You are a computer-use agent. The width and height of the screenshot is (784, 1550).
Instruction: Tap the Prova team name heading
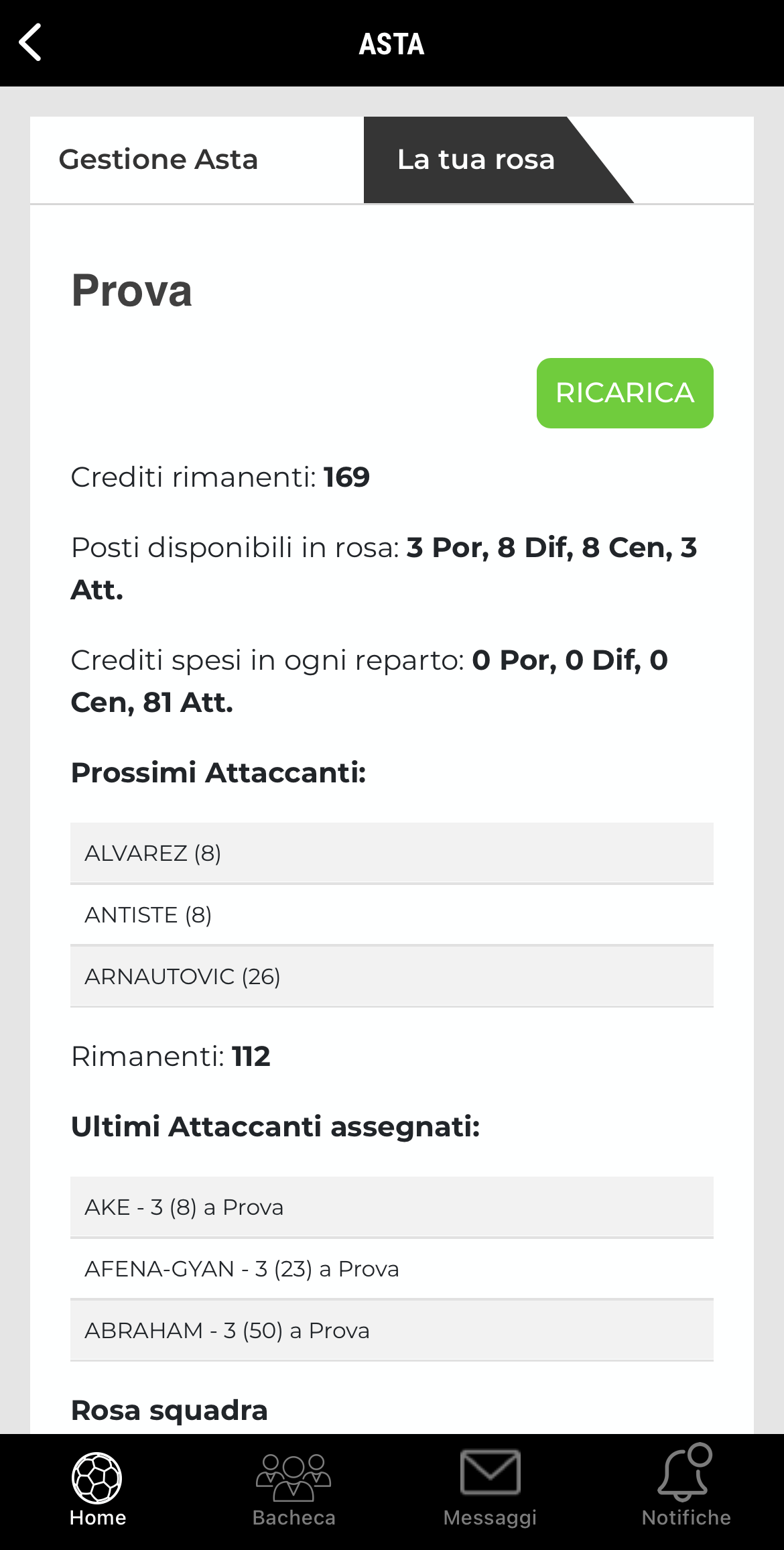pos(132,291)
